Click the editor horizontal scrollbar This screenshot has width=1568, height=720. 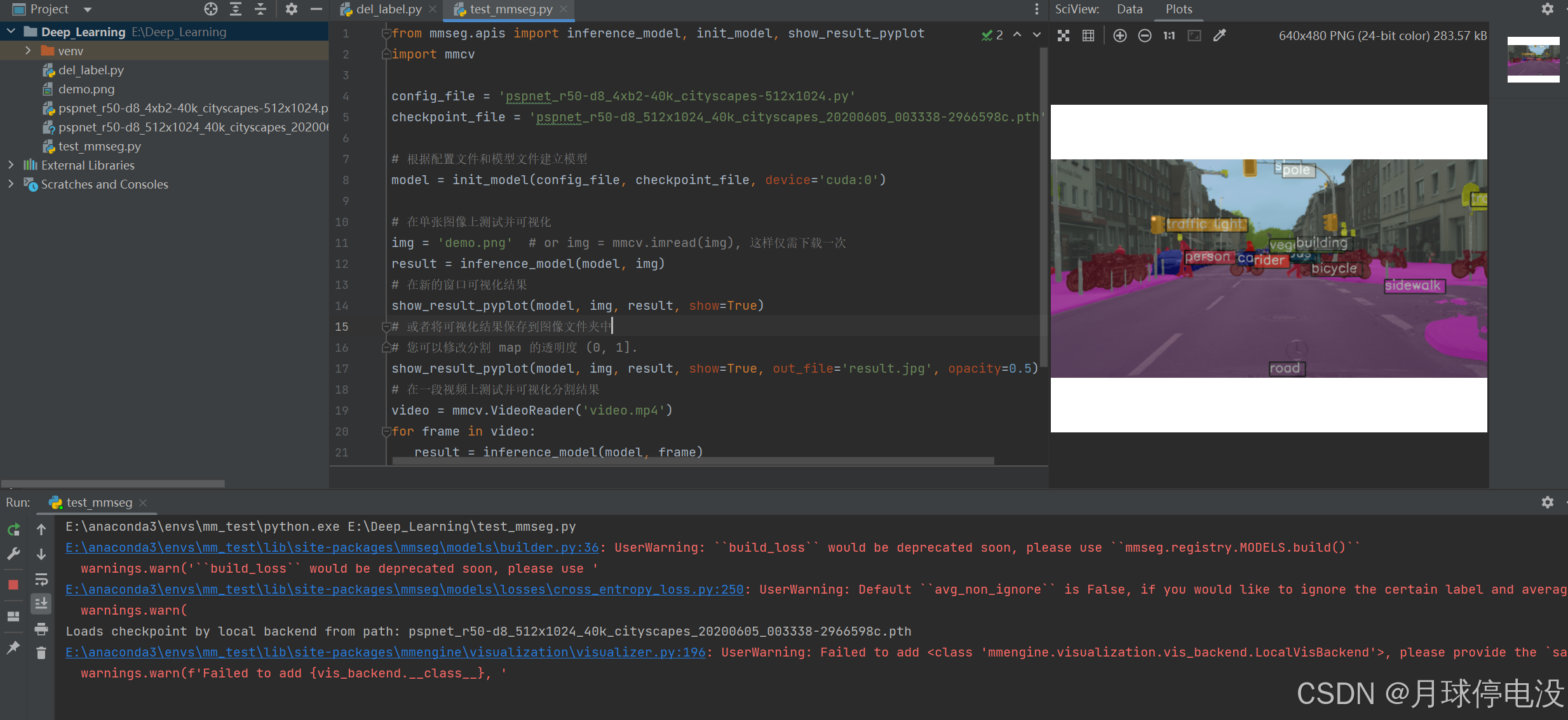(693, 462)
